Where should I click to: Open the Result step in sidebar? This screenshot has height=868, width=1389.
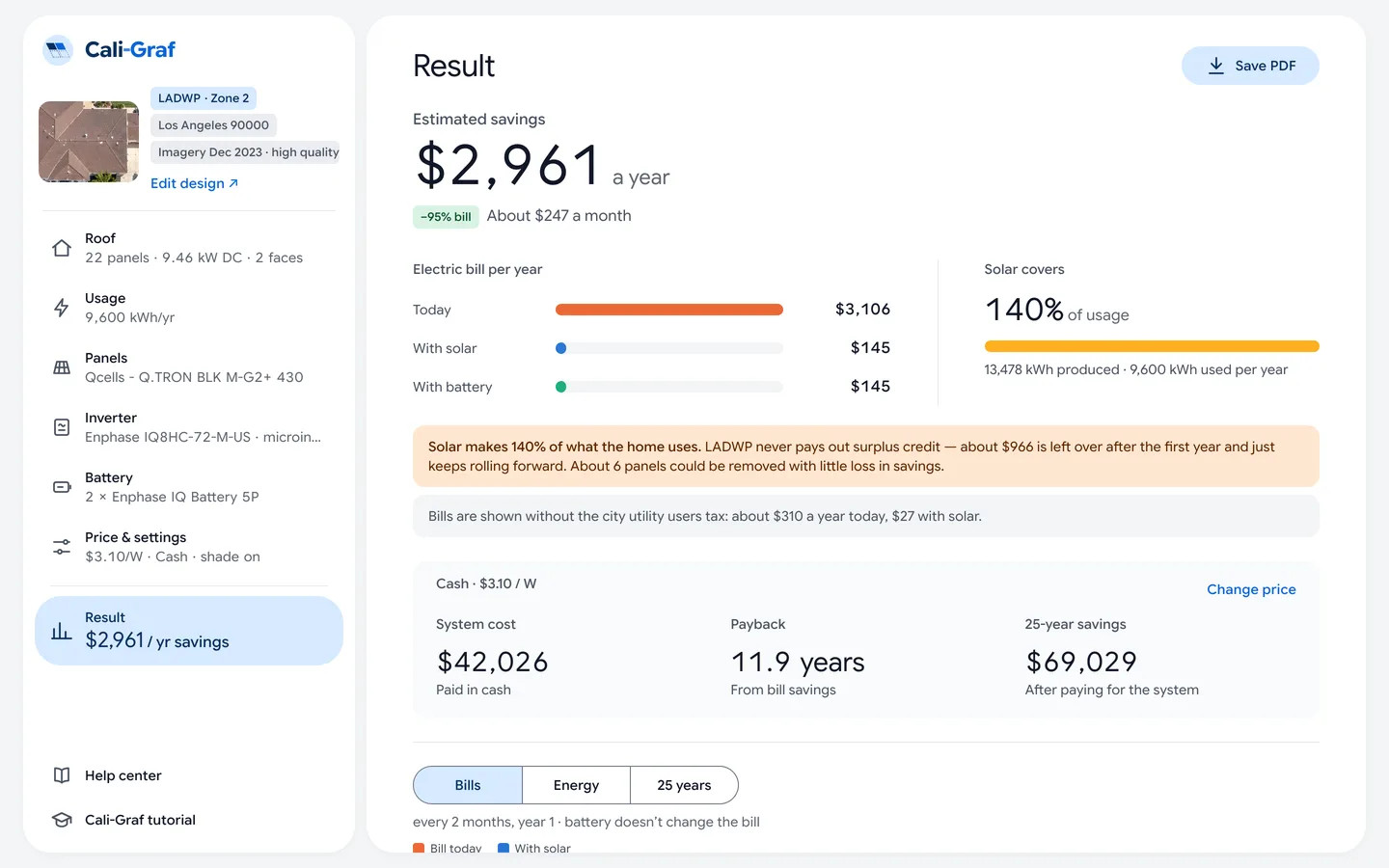189,631
